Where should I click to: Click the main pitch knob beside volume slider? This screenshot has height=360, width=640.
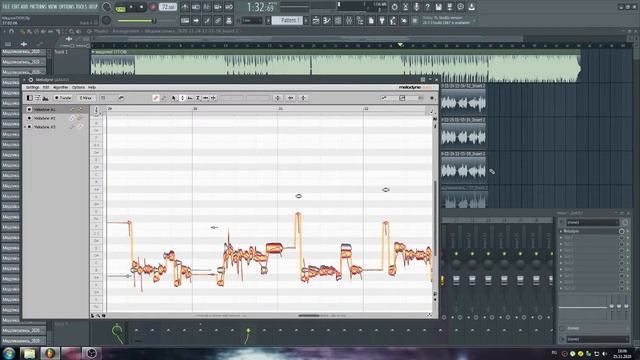106,20
